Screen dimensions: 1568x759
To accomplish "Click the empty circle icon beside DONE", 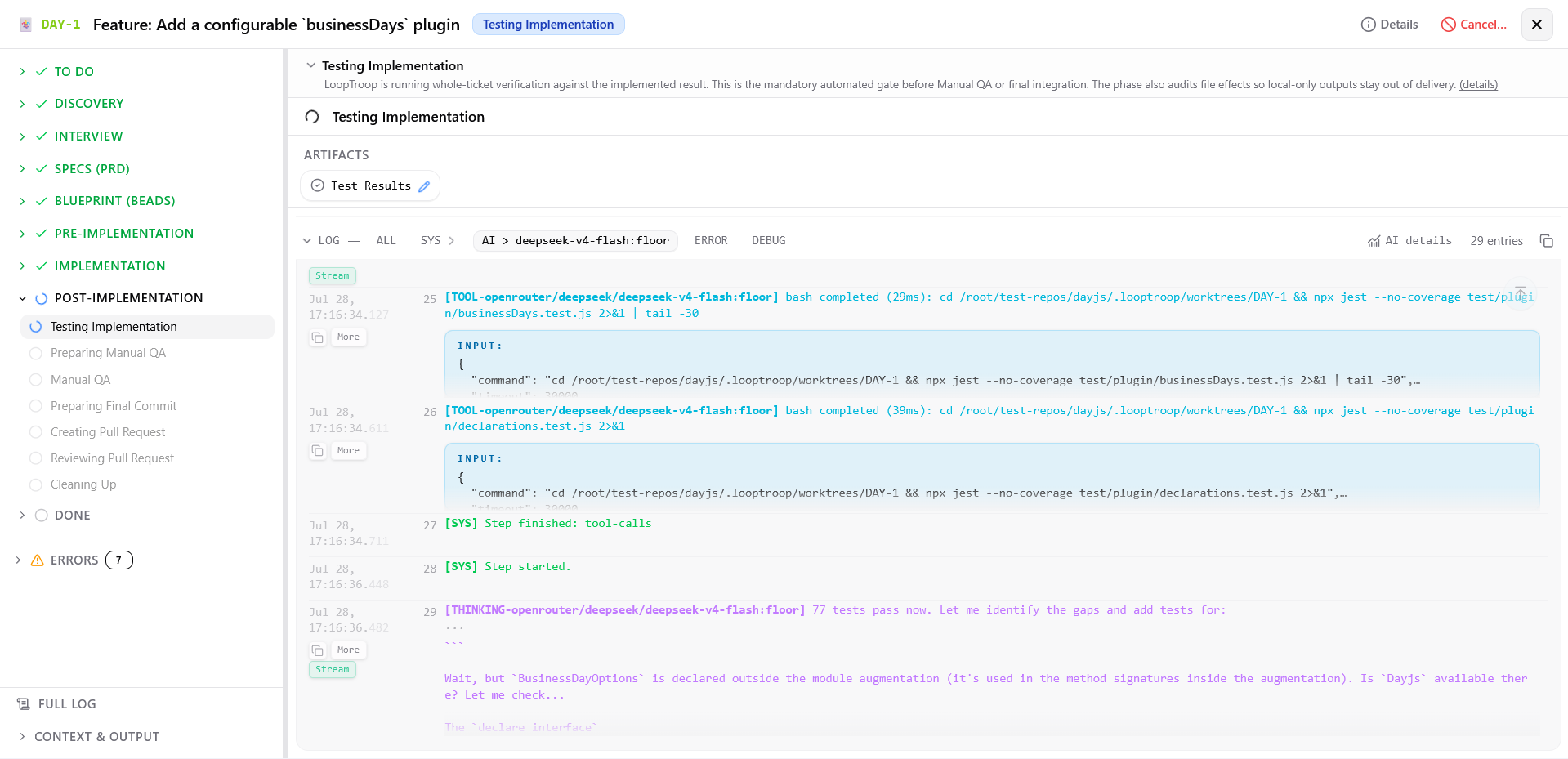I will [x=42, y=516].
